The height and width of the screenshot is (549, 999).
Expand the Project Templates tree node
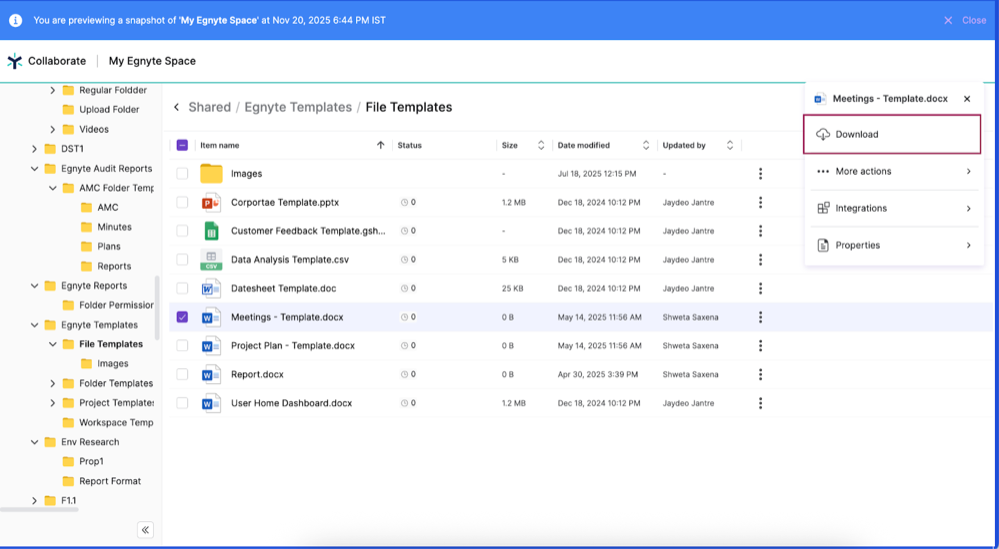point(53,403)
